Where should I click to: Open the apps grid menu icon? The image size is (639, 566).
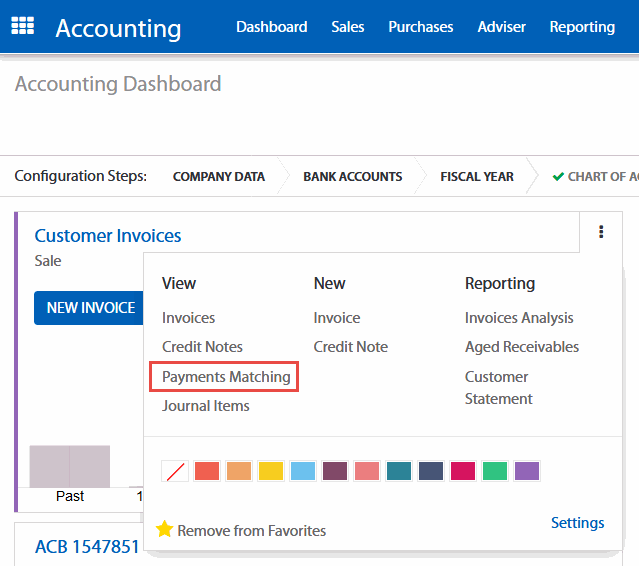pyautogui.click(x=22, y=27)
